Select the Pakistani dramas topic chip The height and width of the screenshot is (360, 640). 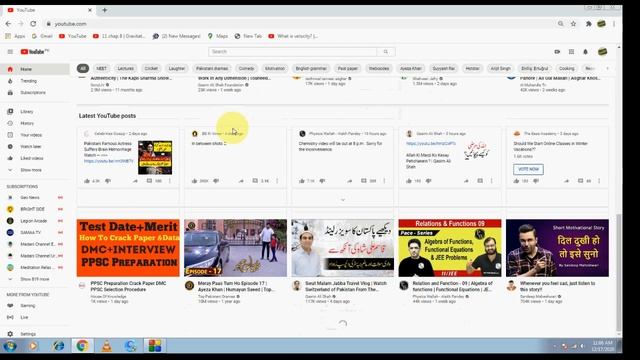click(212, 69)
